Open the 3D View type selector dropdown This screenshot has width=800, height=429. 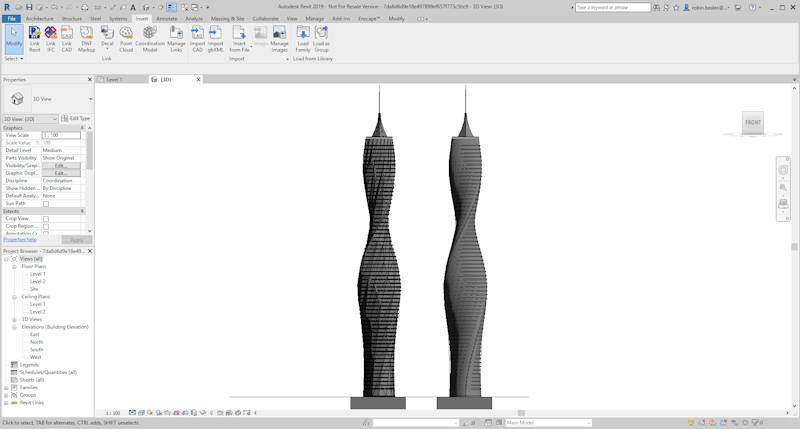click(90, 99)
